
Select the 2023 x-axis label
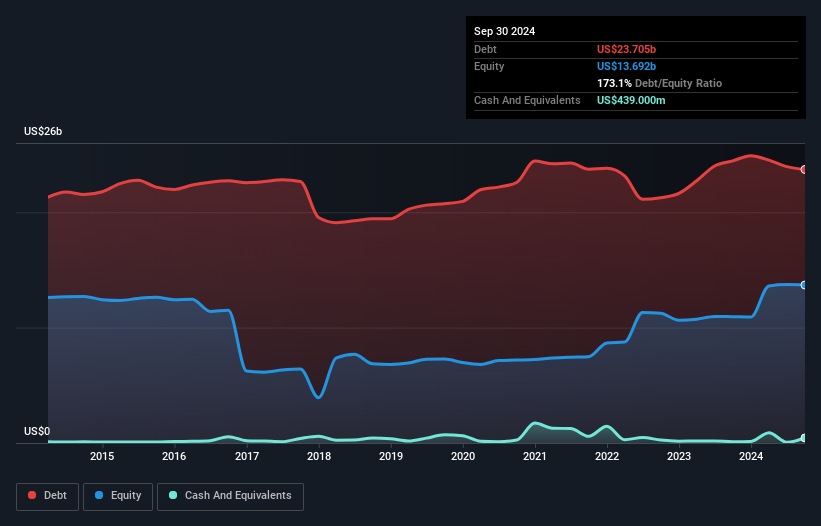coord(679,456)
